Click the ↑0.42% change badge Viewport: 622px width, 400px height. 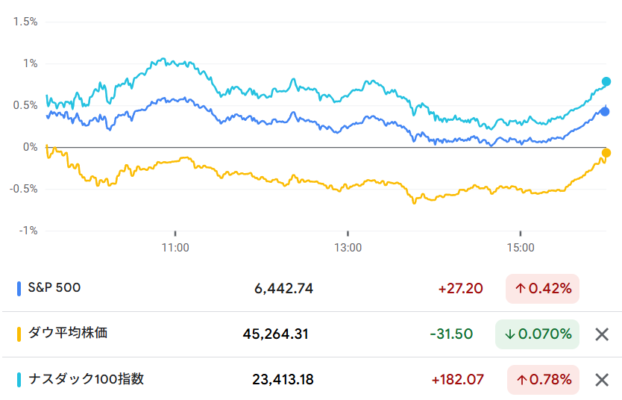pyautogui.click(x=542, y=288)
